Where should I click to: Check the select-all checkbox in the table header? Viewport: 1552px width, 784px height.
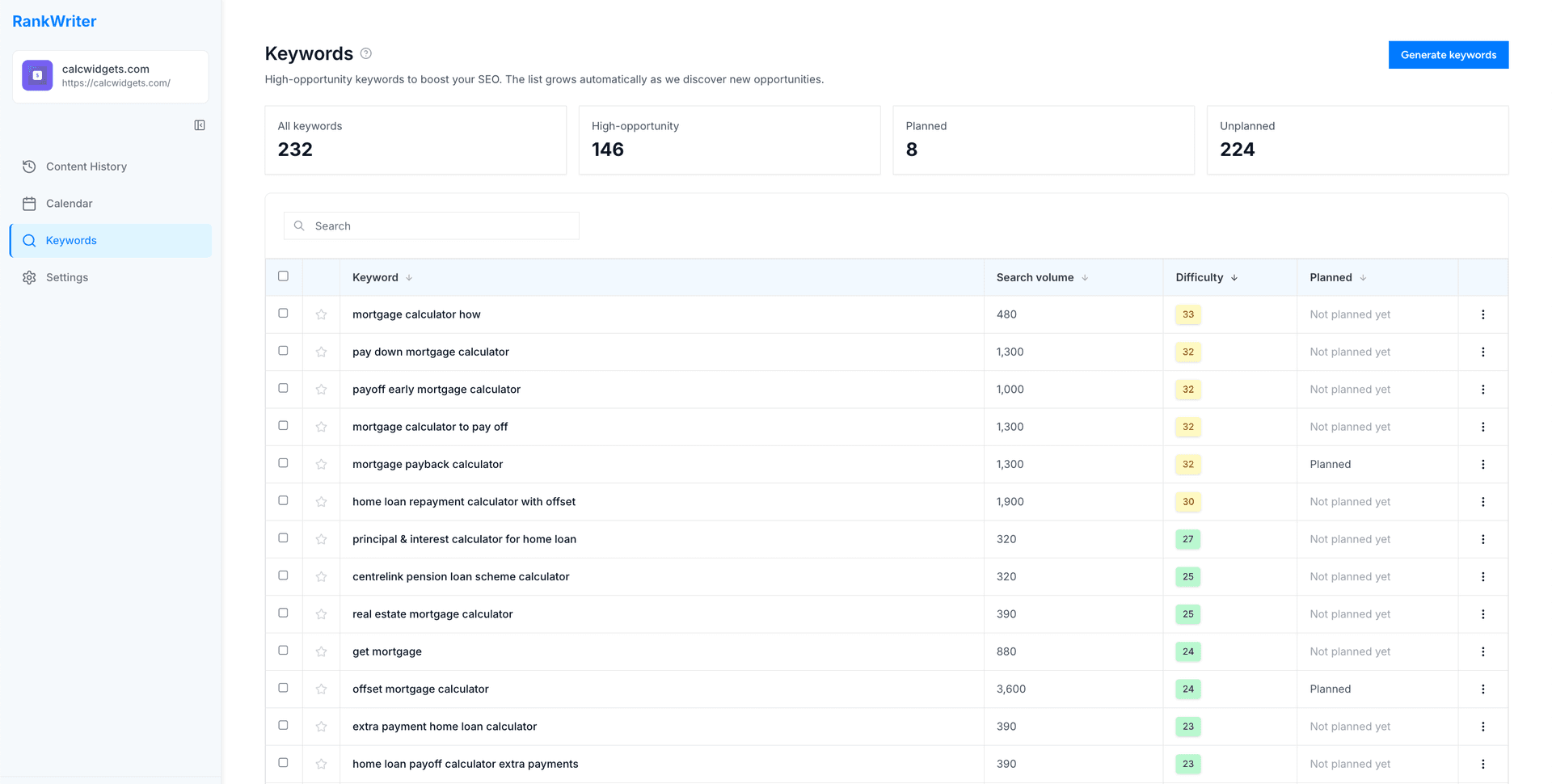[x=283, y=276]
